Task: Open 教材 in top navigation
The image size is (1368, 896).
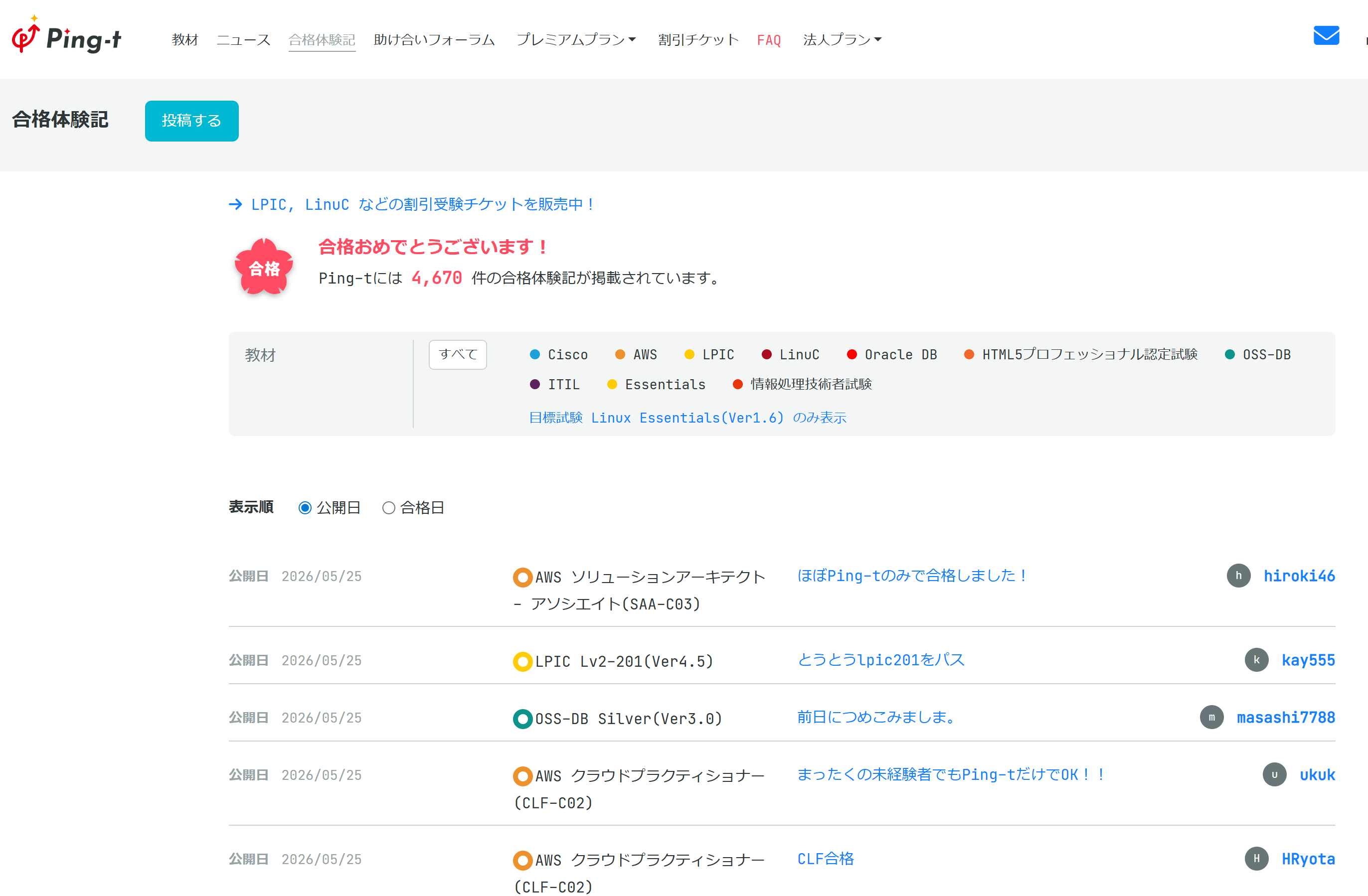Action: point(184,39)
